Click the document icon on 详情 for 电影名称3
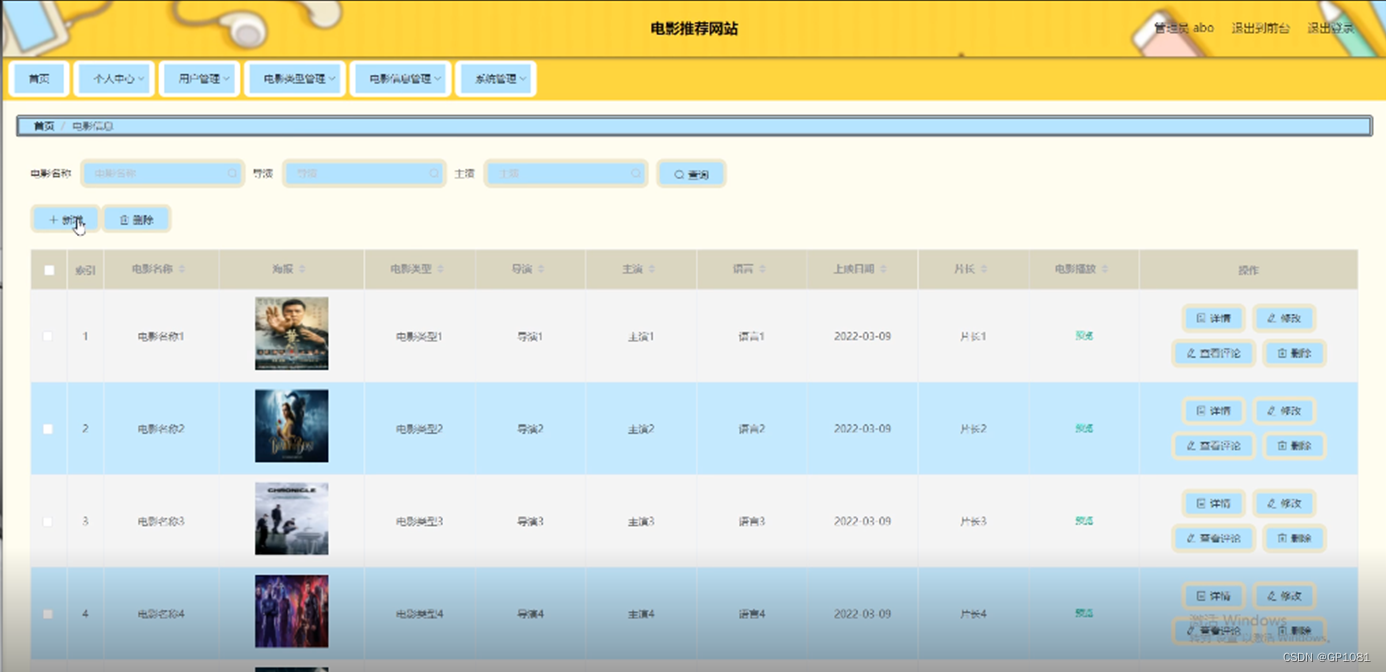This screenshot has height=672, width=1386. [1200, 503]
